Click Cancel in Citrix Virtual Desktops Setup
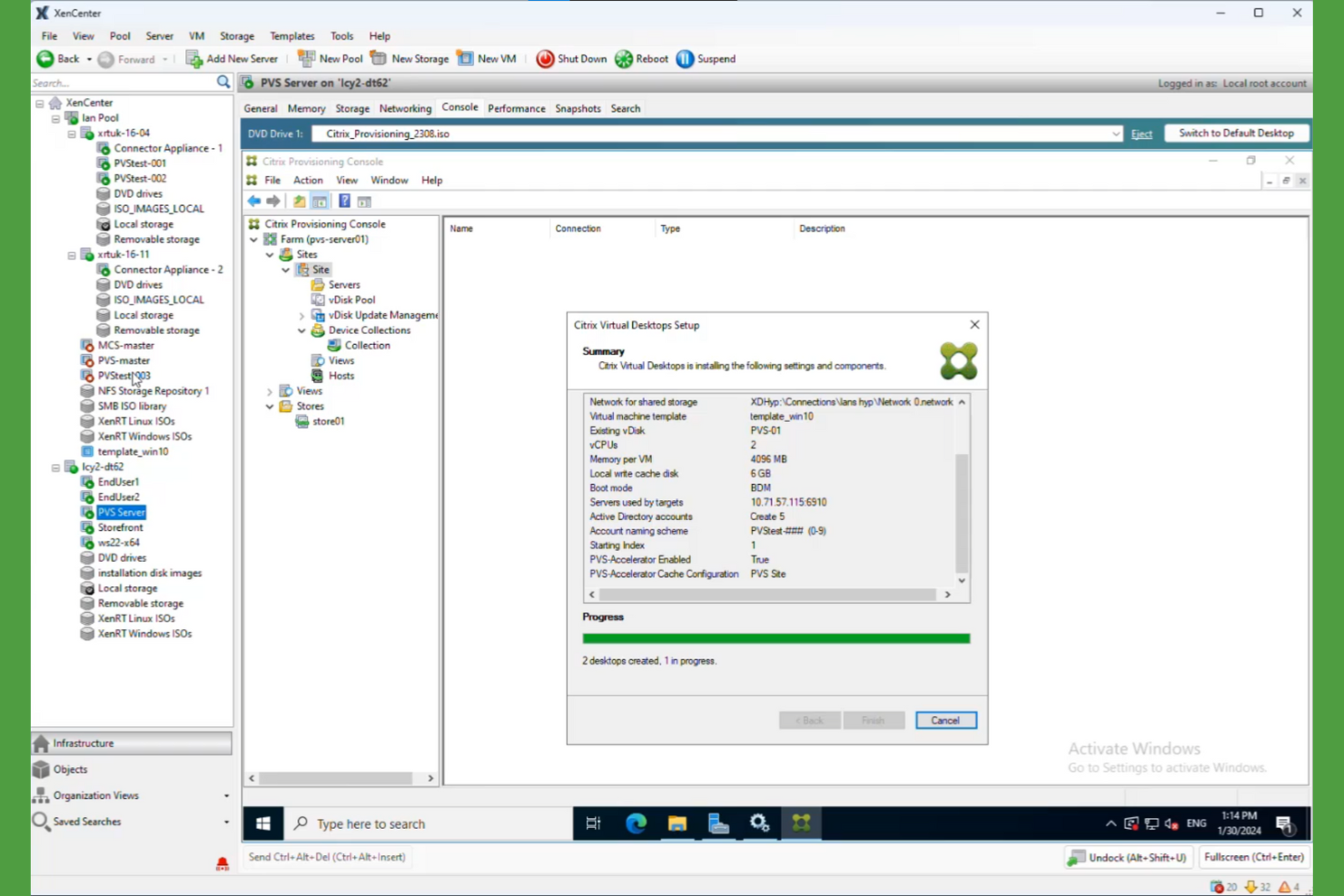 tap(945, 721)
